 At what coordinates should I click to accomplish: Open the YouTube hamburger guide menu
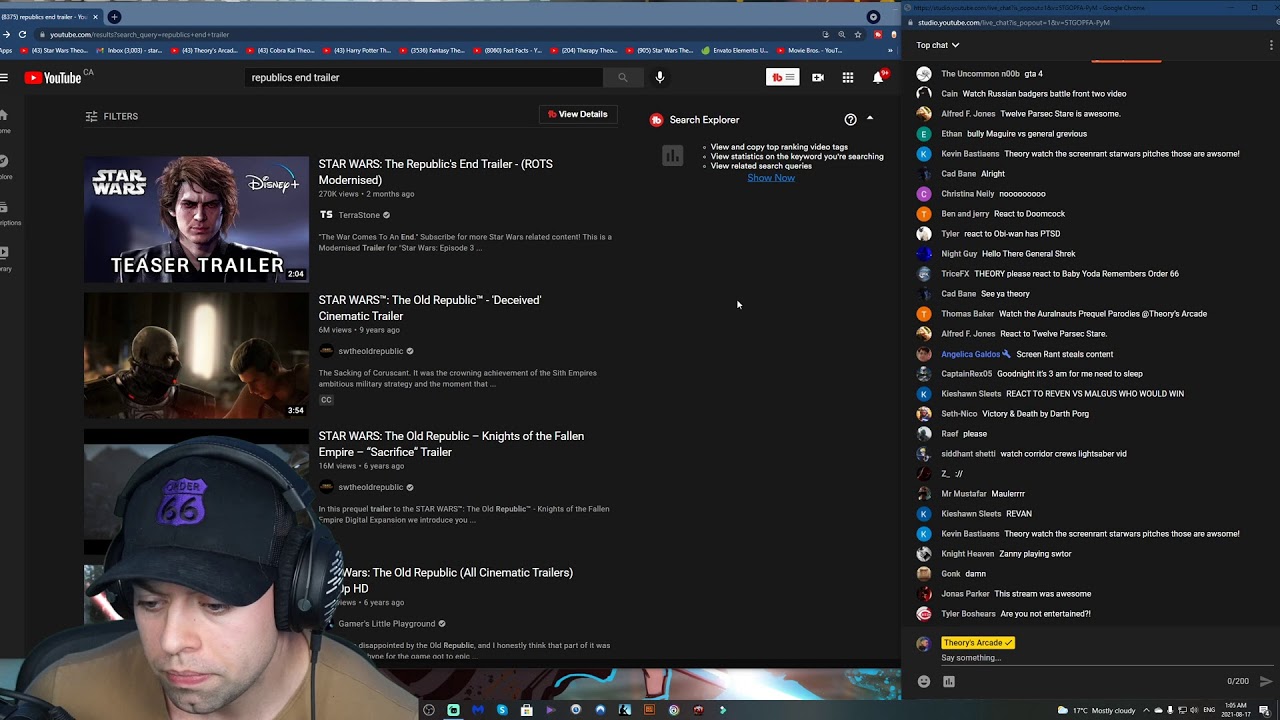pyautogui.click(x=5, y=77)
